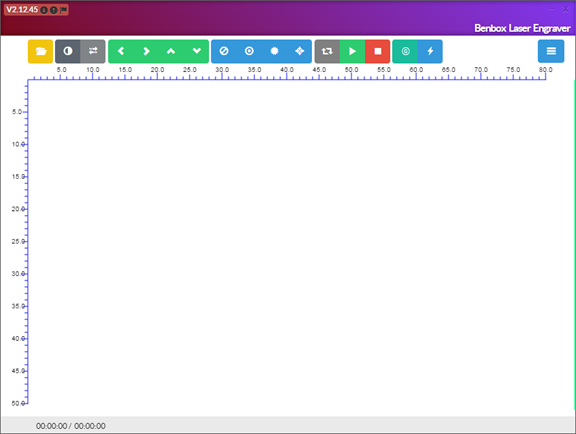Close the Benbox Laser Engraver window
This screenshot has width=576, height=434.
(565, 9)
